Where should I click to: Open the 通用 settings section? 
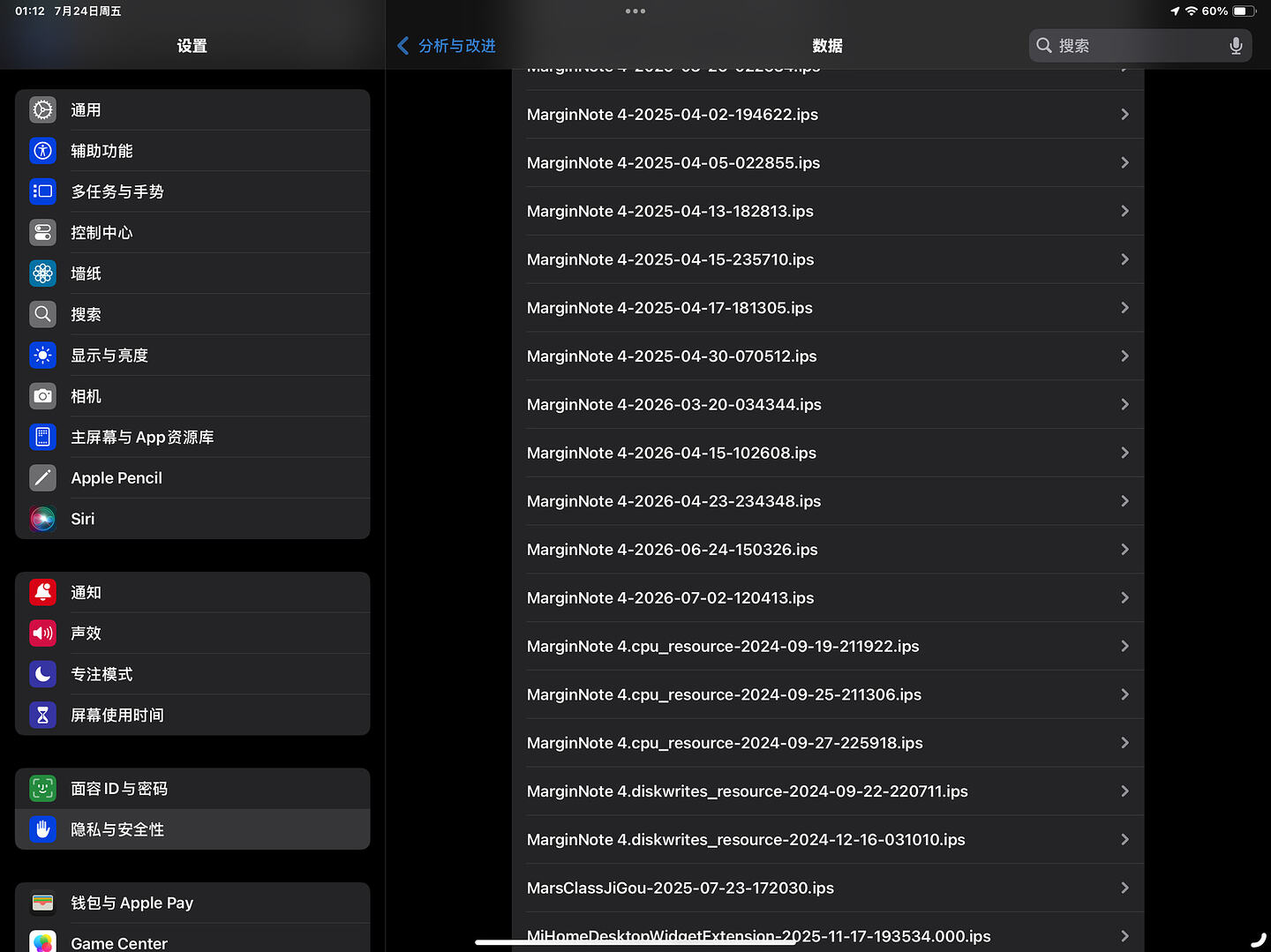[x=192, y=110]
